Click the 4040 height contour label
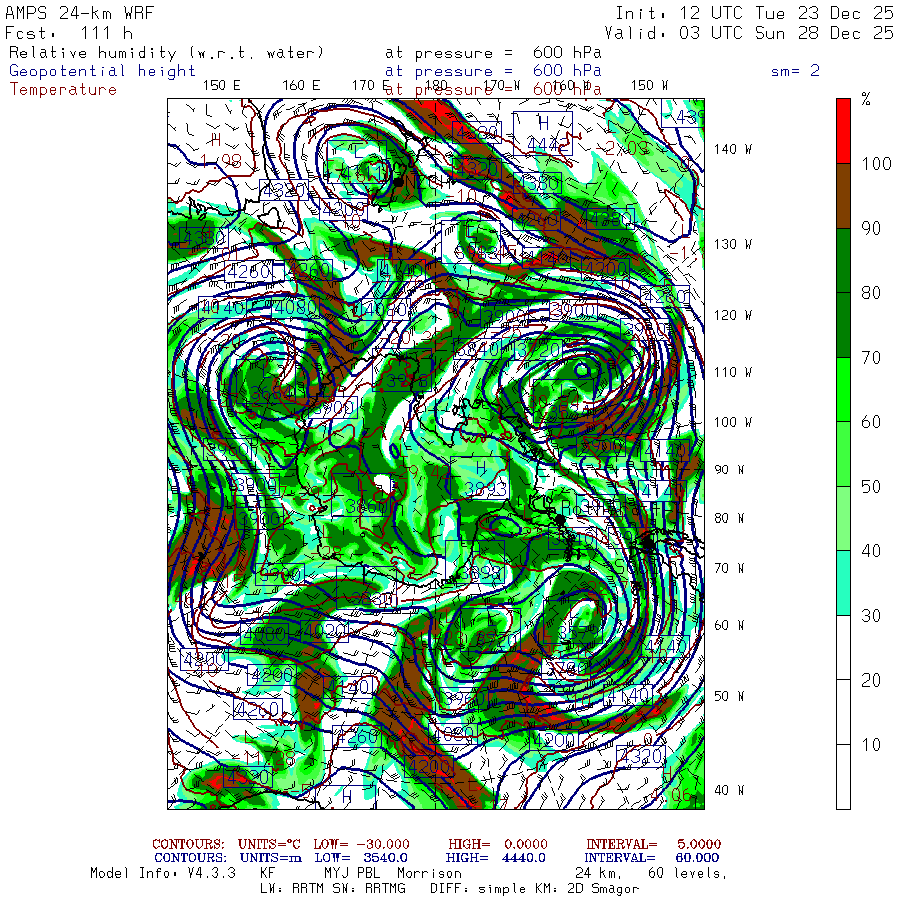The width and height of the screenshot is (900, 900). click(x=221, y=308)
